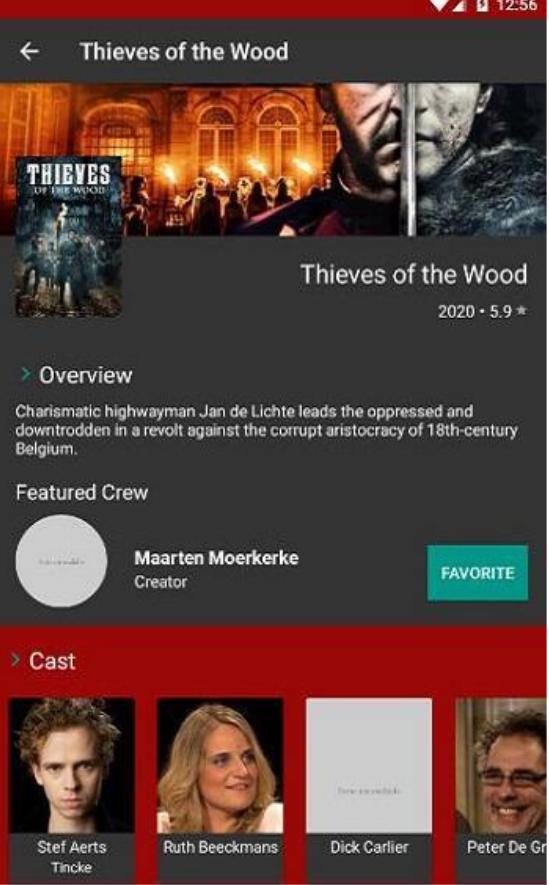
Task: Tap the back arrow icon
Action: point(29,51)
